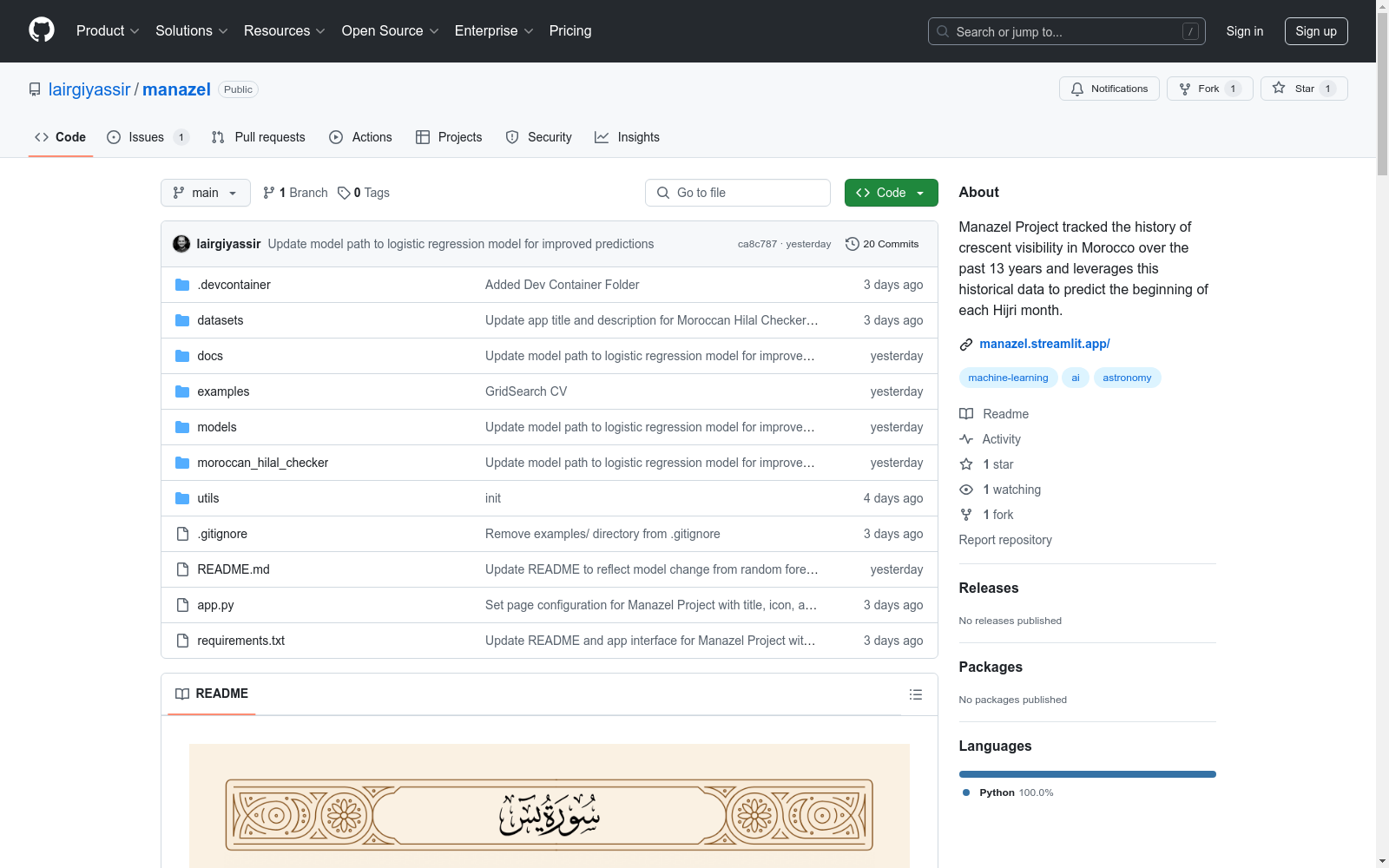Jump to Readme in About sidebar

[x=994, y=414]
